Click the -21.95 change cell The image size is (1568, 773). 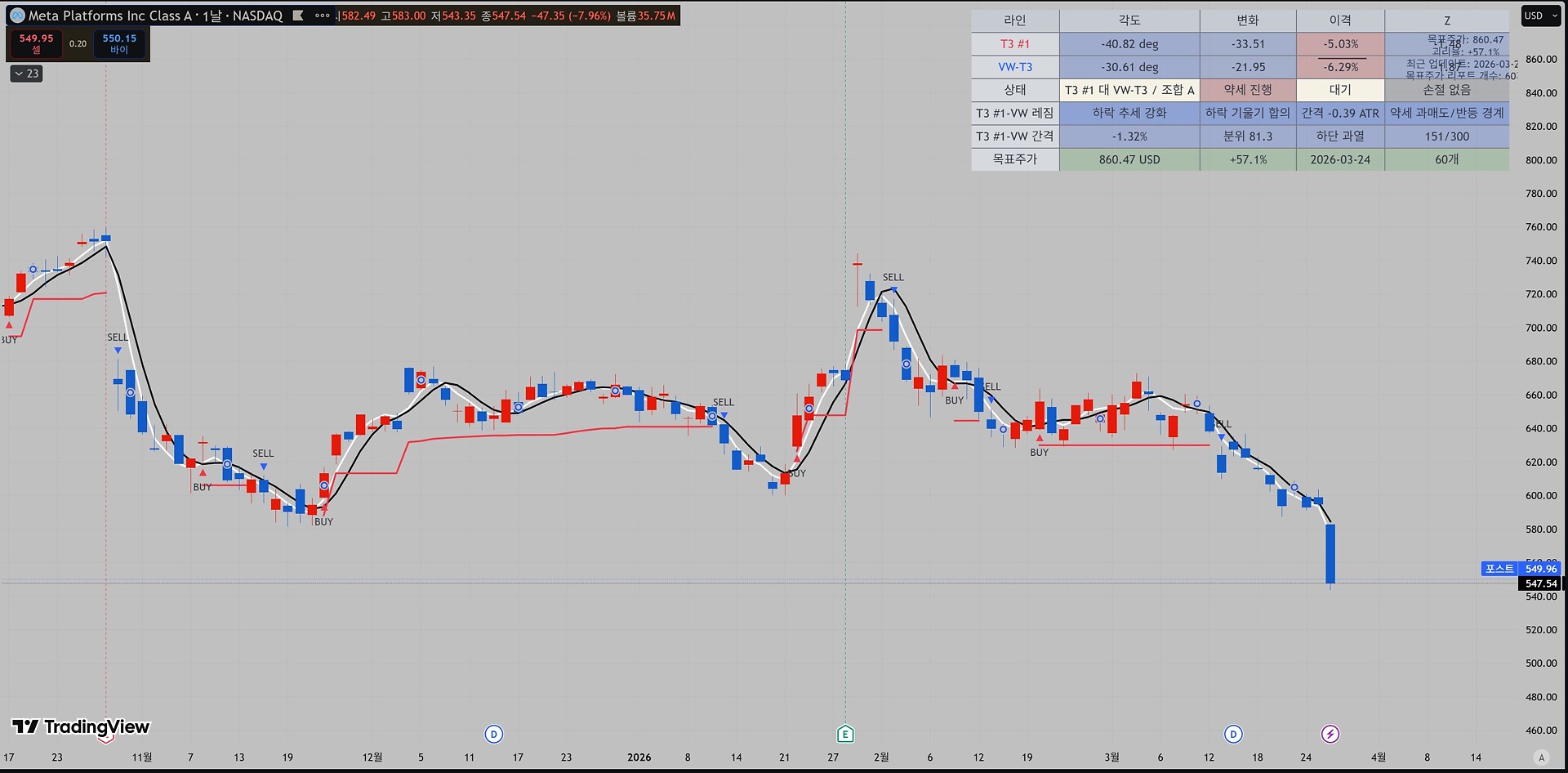(1248, 67)
